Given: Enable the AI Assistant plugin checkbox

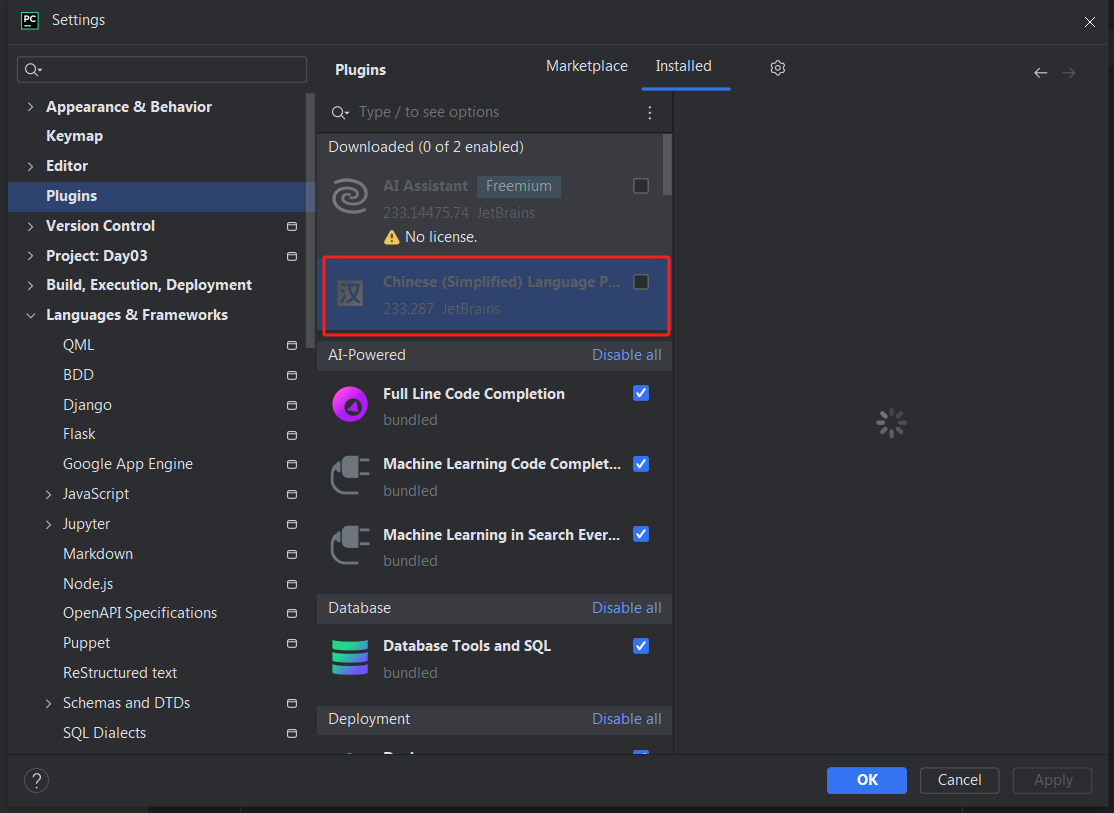Looking at the screenshot, I should pos(641,185).
